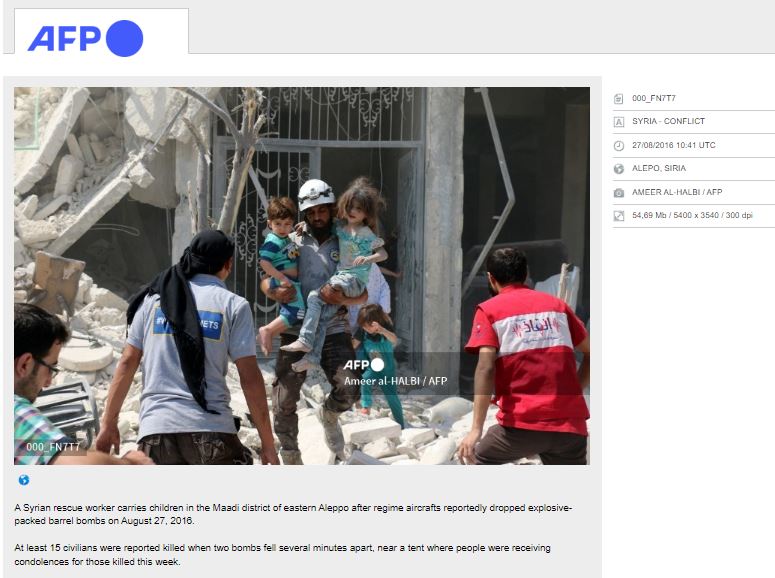Click the AMEER AL-HALBI / AFP photographer credit
The height and width of the screenshot is (578, 775).
pos(677,192)
